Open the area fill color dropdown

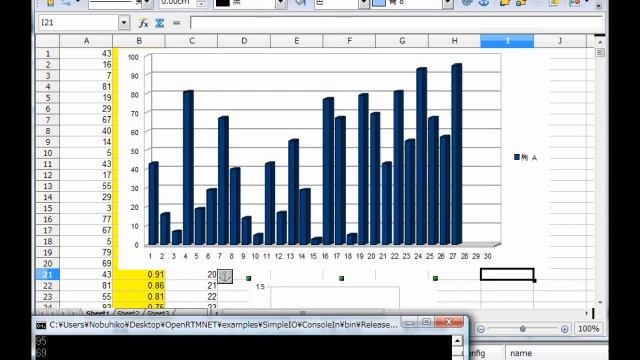pyautogui.click(x=448, y=4)
